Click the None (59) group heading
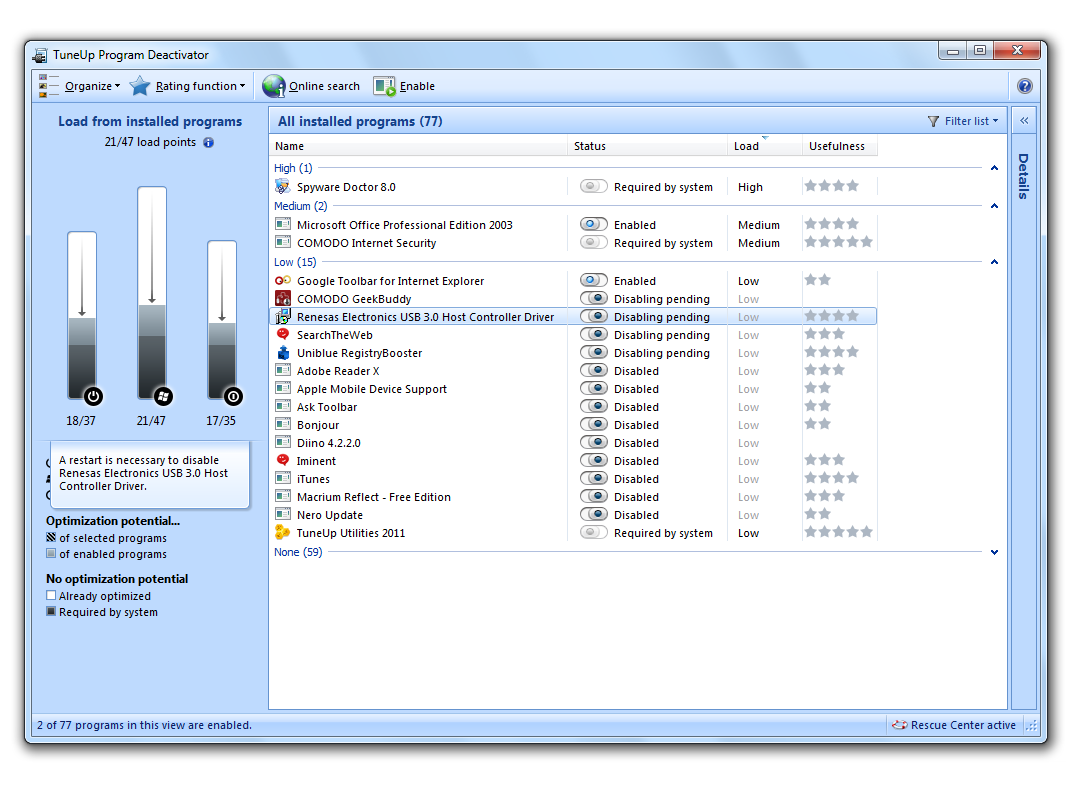1076x807 pixels. pos(298,552)
